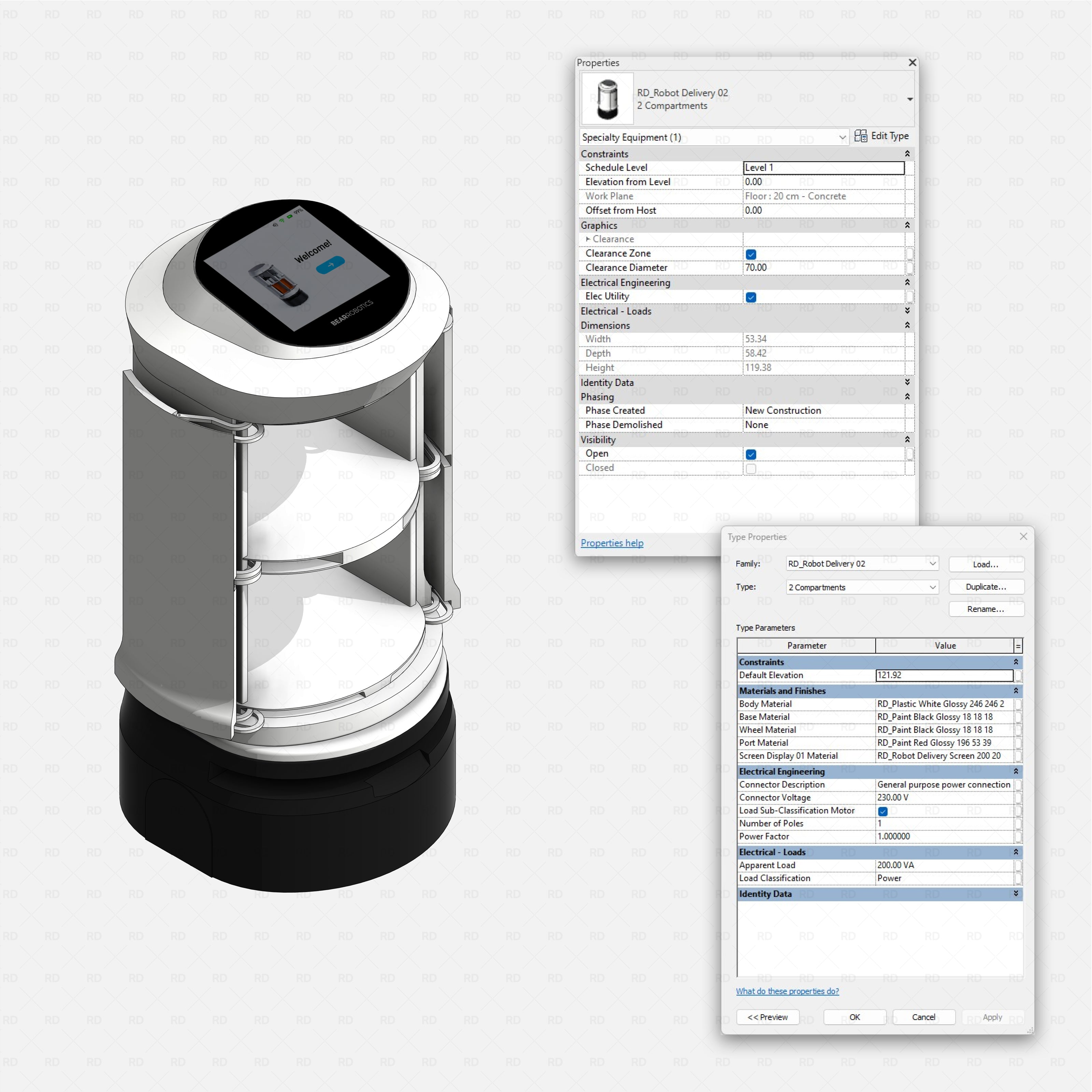Click the Rename... button
The width and height of the screenshot is (1092, 1092).
(986, 609)
